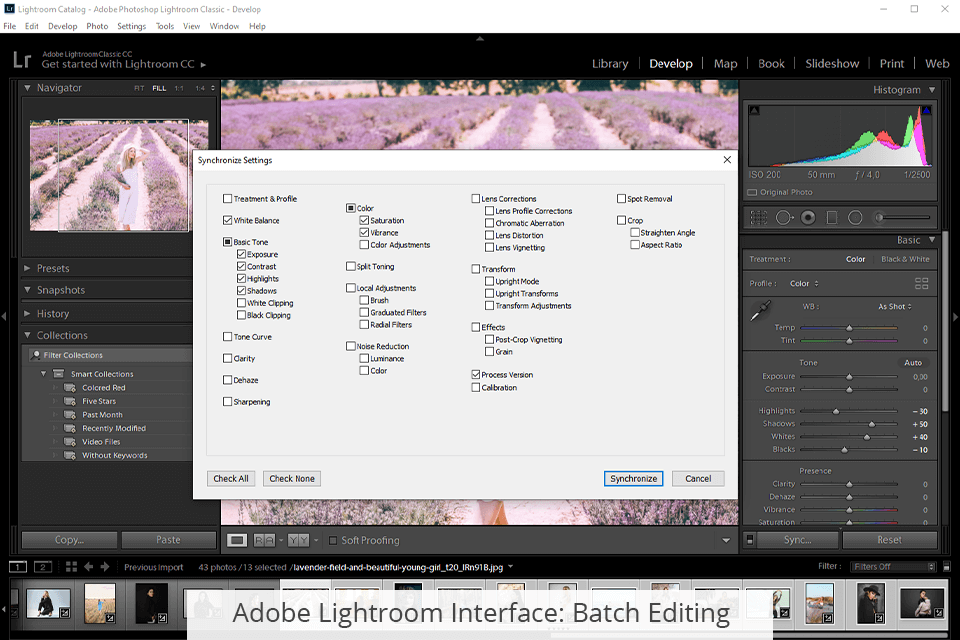Click the search icon in Filter Collections

36,355
